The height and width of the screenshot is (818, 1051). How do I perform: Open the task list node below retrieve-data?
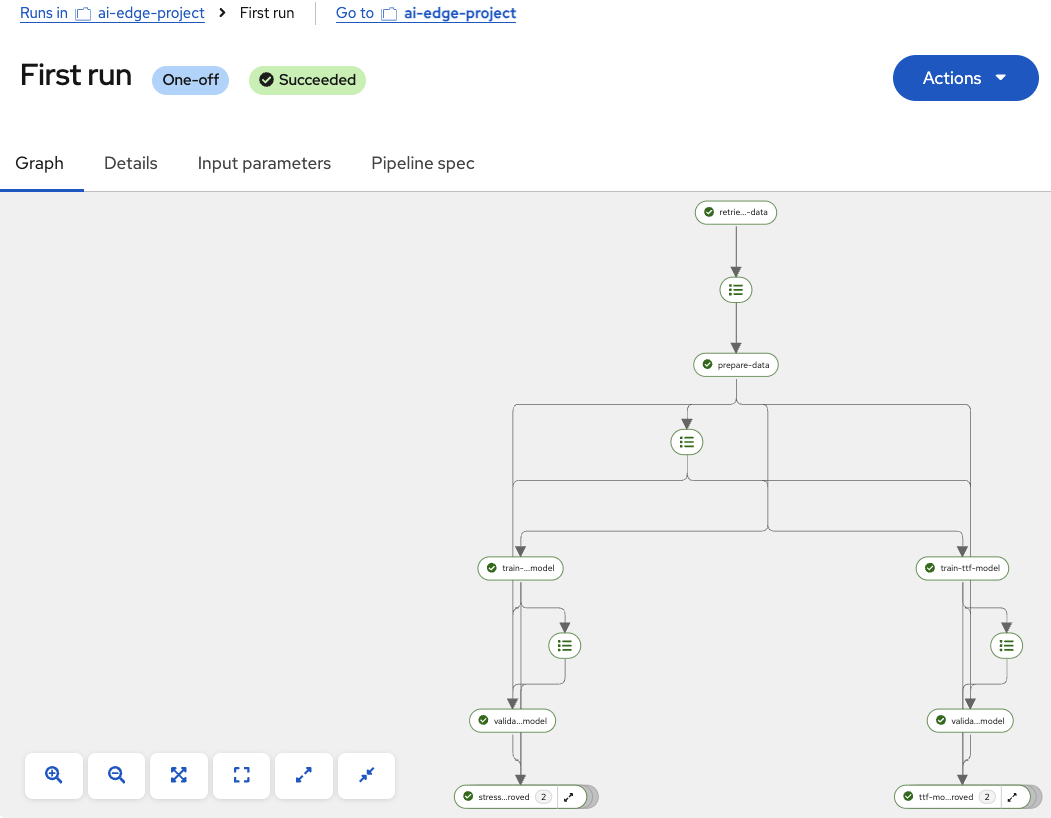pyautogui.click(x=735, y=289)
